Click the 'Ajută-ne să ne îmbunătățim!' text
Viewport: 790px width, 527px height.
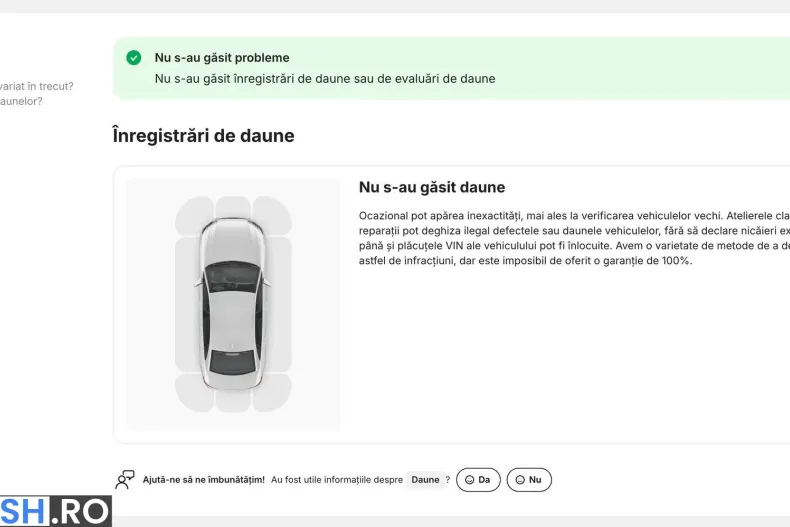tap(204, 480)
